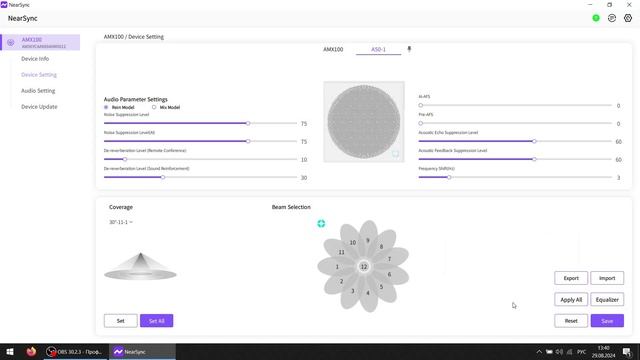Save the device settings
Image resolution: width=640 pixels, height=360 pixels.
coord(607,321)
